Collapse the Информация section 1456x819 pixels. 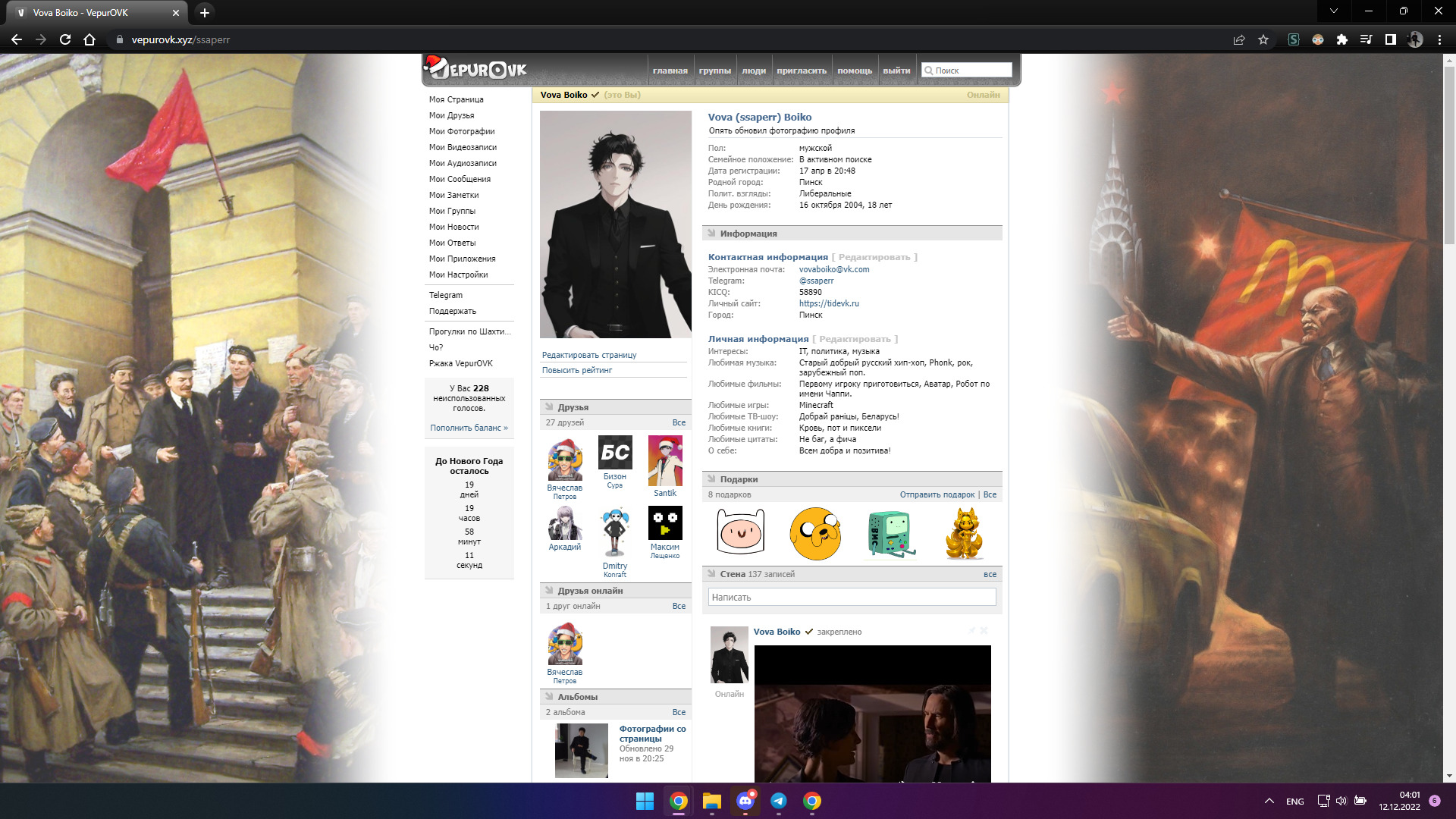coord(852,234)
